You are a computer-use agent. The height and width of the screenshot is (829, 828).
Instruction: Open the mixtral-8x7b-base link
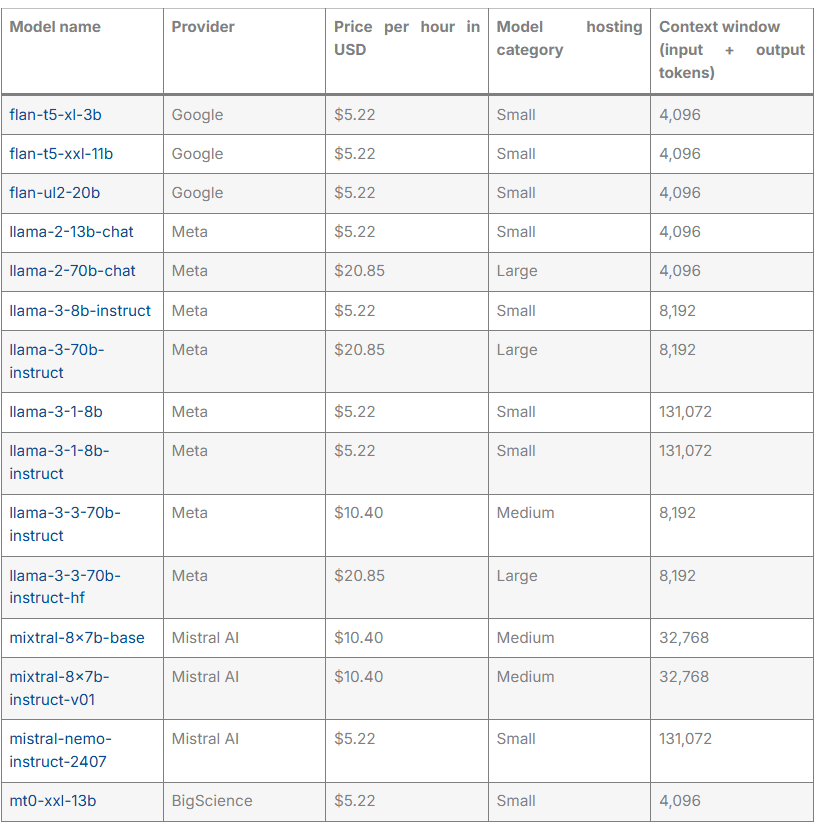pyautogui.click(x=77, y=638)
